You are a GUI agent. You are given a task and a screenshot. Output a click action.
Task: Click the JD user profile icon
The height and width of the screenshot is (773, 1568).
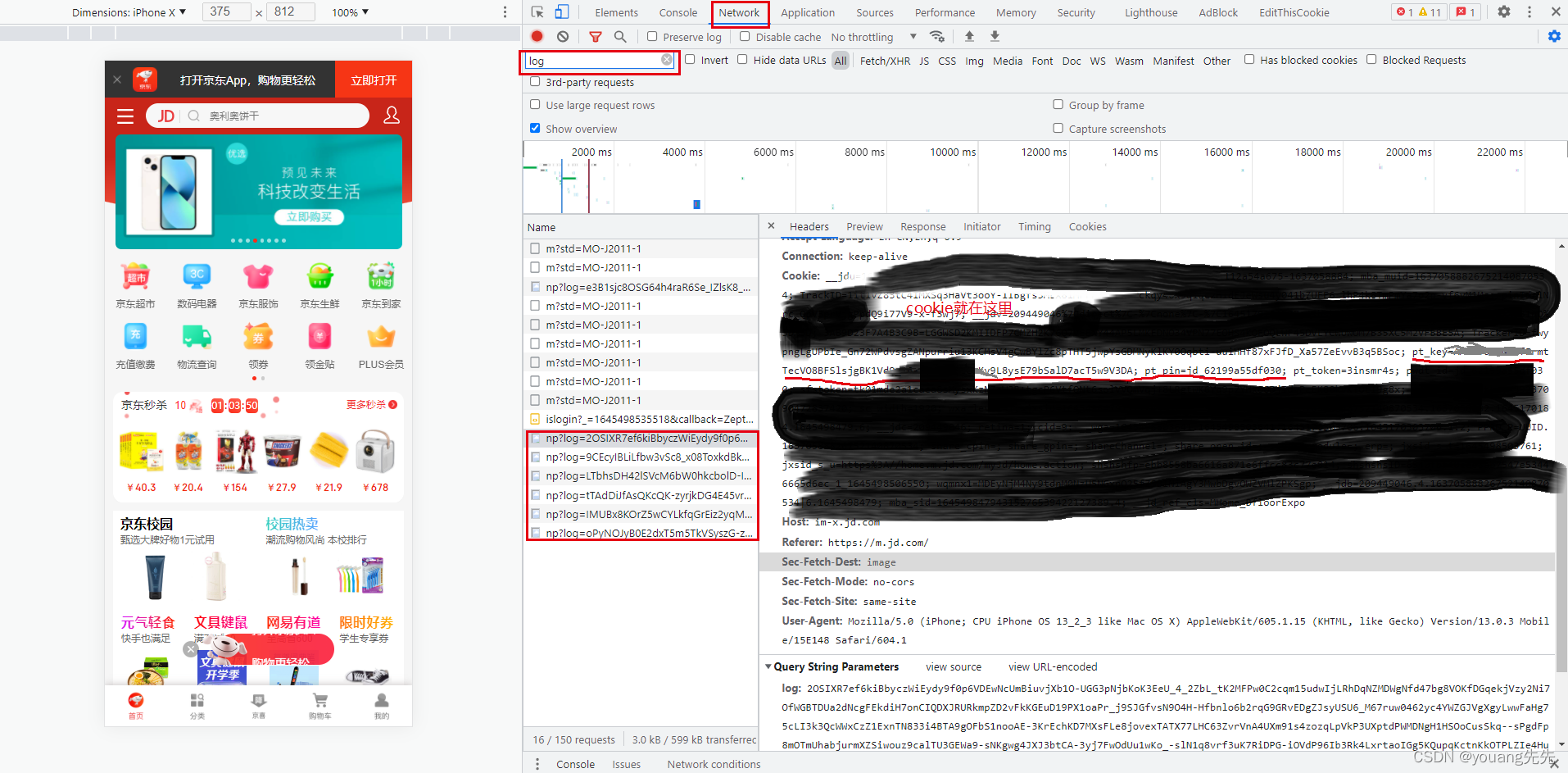(392, 116)
